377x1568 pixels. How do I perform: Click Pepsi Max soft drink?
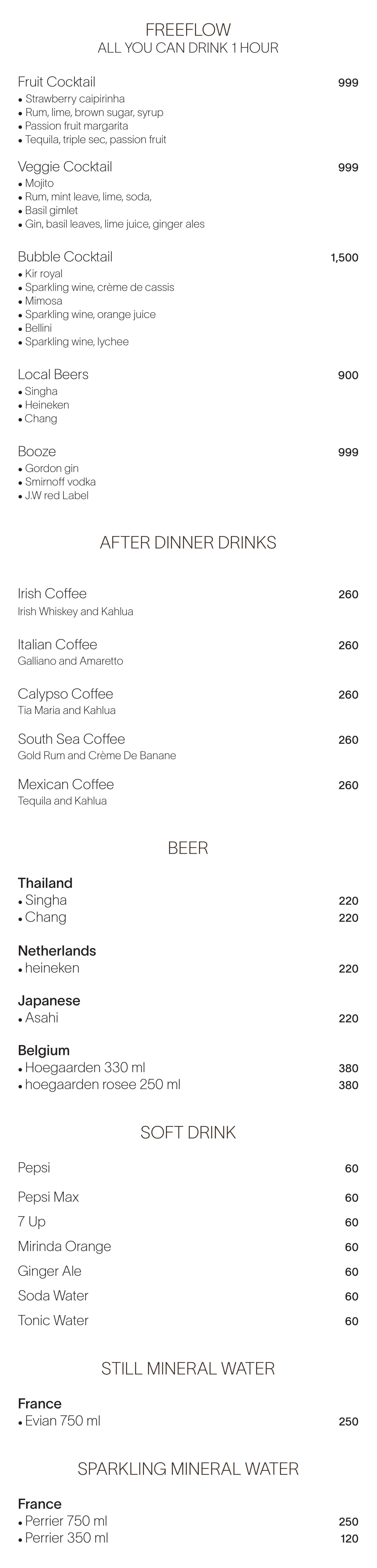point(48,1197)
